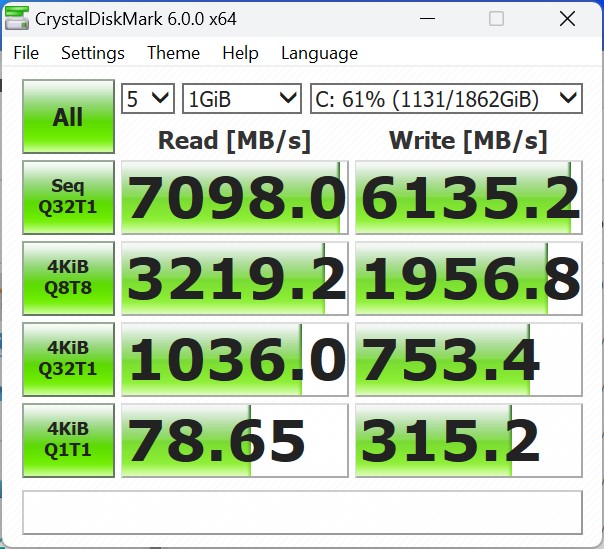604x549 pixels.
Task: Start the Seq Q32T1 test
Action: click(69, 197)
